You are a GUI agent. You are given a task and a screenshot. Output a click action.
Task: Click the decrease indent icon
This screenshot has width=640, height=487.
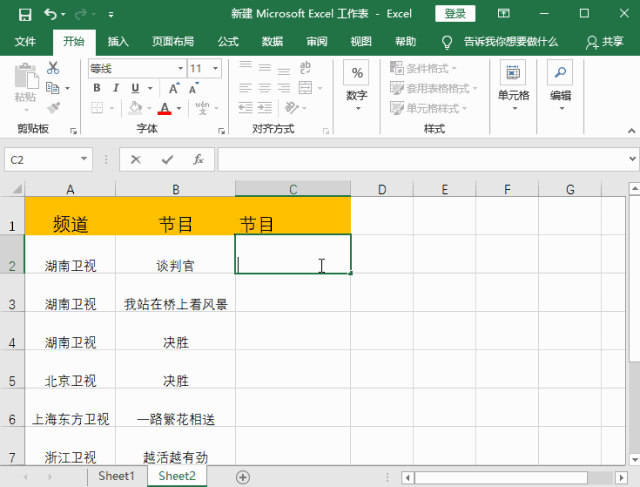[x=245, y=108]
